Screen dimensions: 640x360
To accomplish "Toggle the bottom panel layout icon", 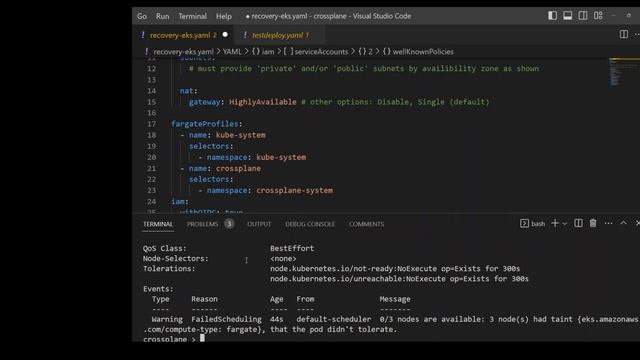I will [567, 16].
